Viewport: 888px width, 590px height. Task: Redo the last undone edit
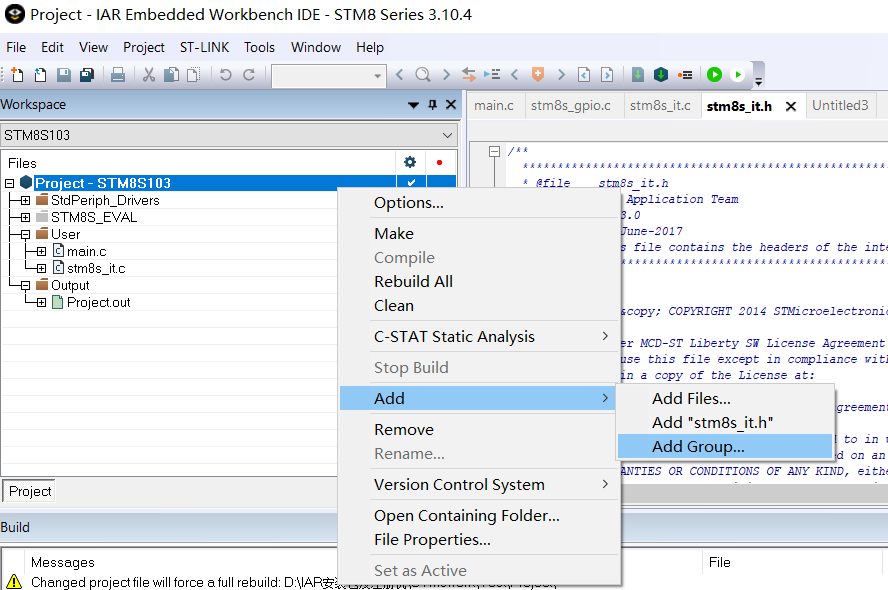click(x=249, y=75)
